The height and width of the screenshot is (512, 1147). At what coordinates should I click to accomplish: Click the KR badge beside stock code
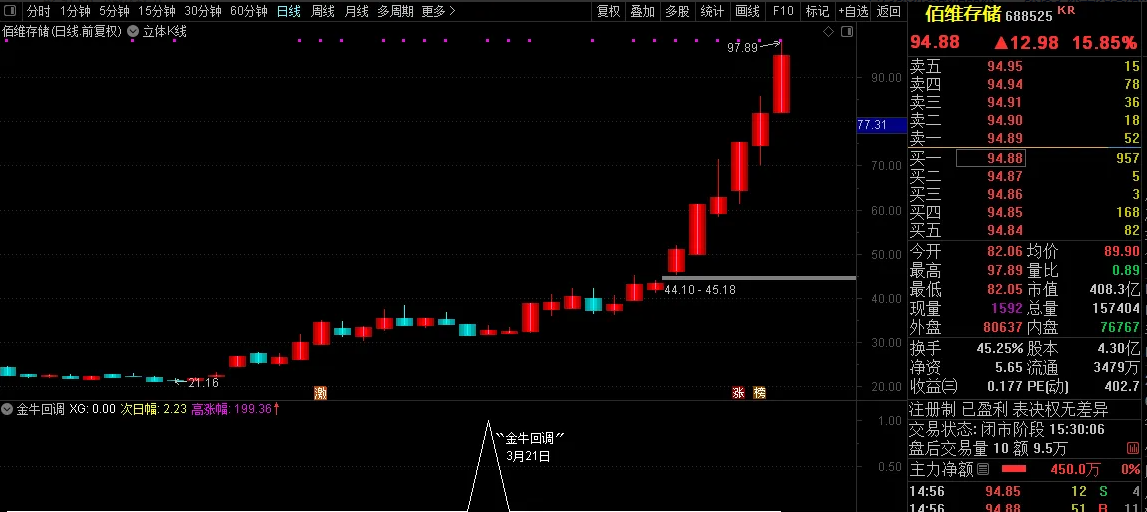1066,11
